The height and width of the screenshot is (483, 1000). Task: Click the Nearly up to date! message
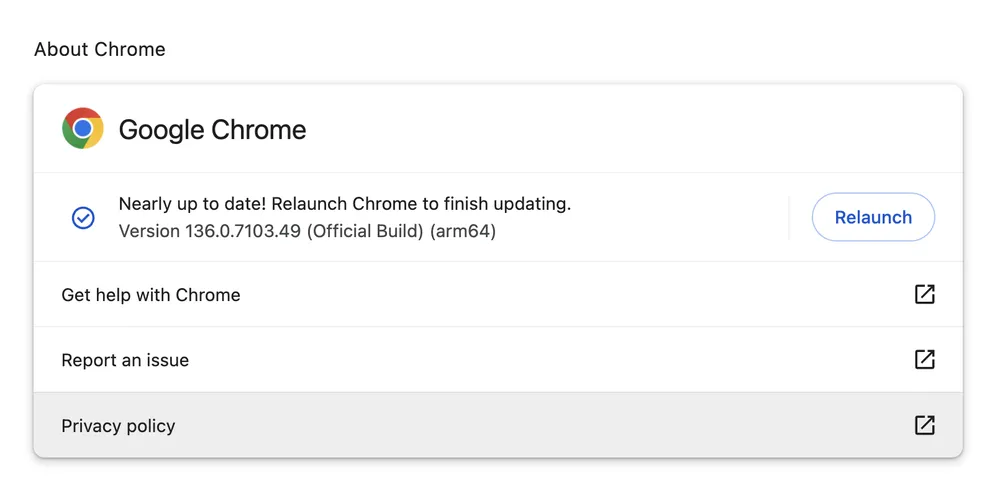pos(193,204)
